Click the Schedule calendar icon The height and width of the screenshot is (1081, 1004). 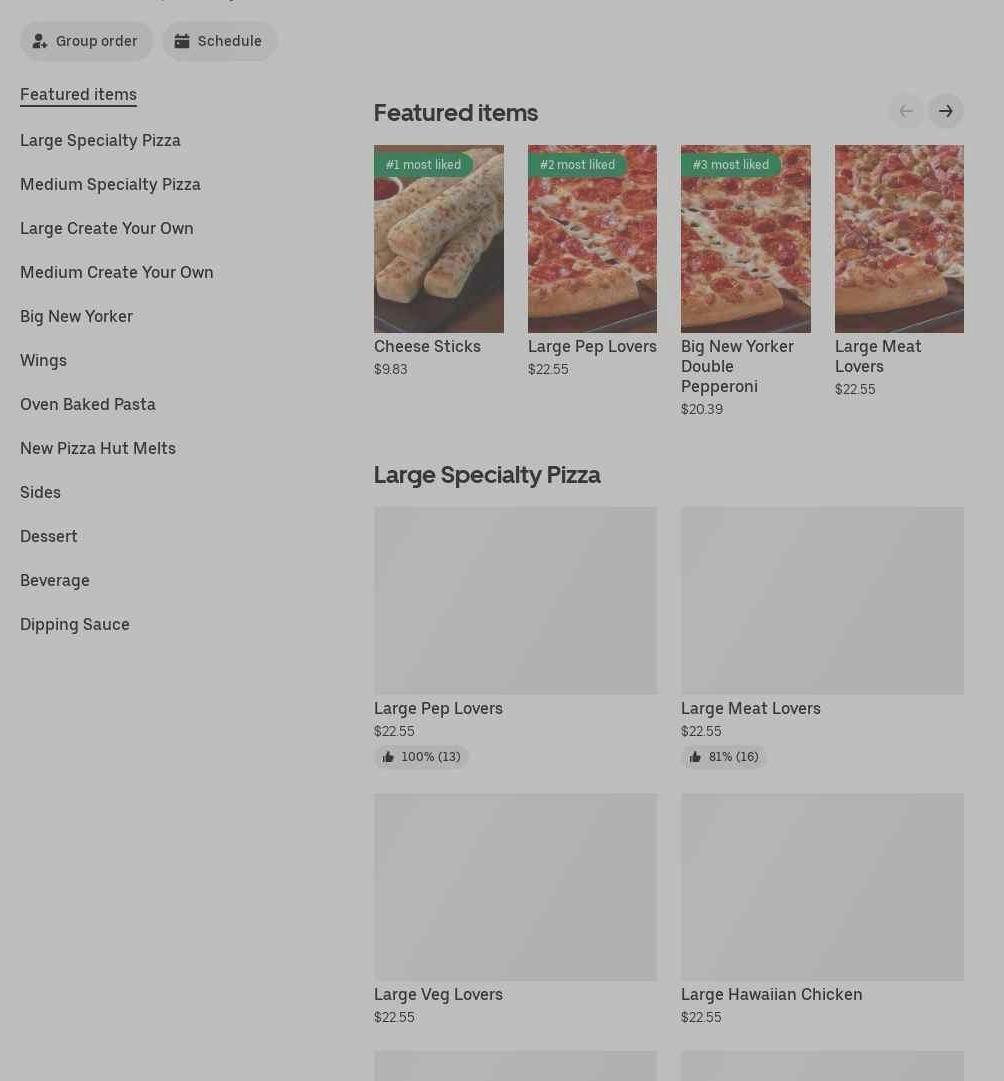(x=182, y=41)
